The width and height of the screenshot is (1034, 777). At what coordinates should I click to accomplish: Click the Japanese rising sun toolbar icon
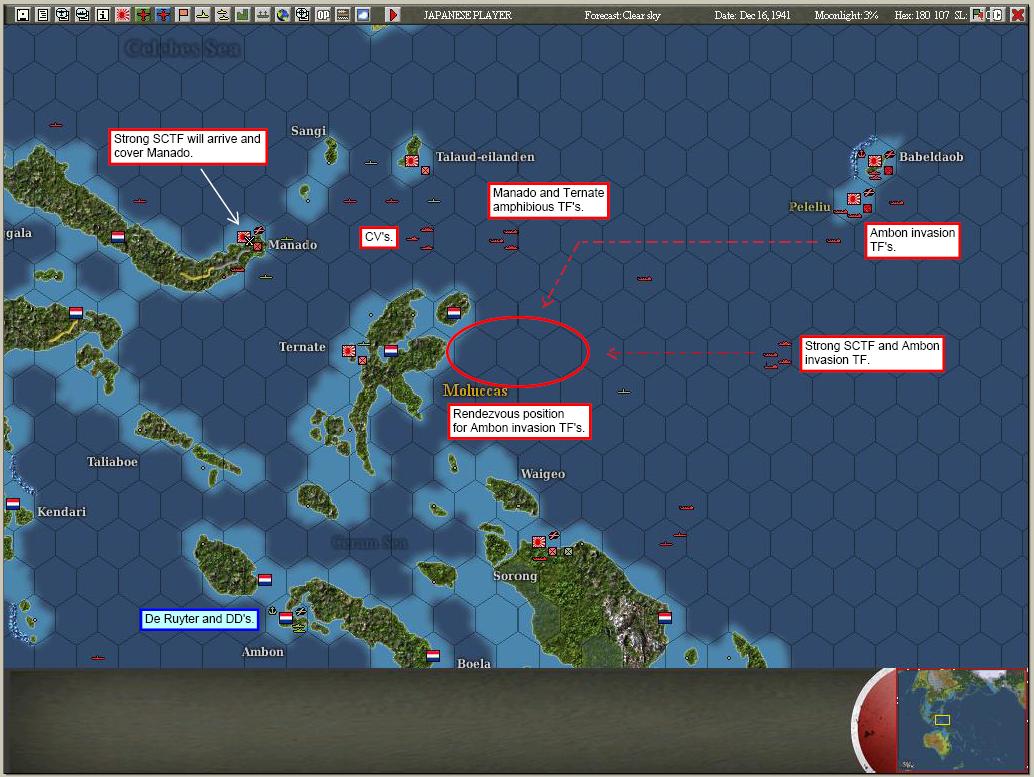[123, 15]
